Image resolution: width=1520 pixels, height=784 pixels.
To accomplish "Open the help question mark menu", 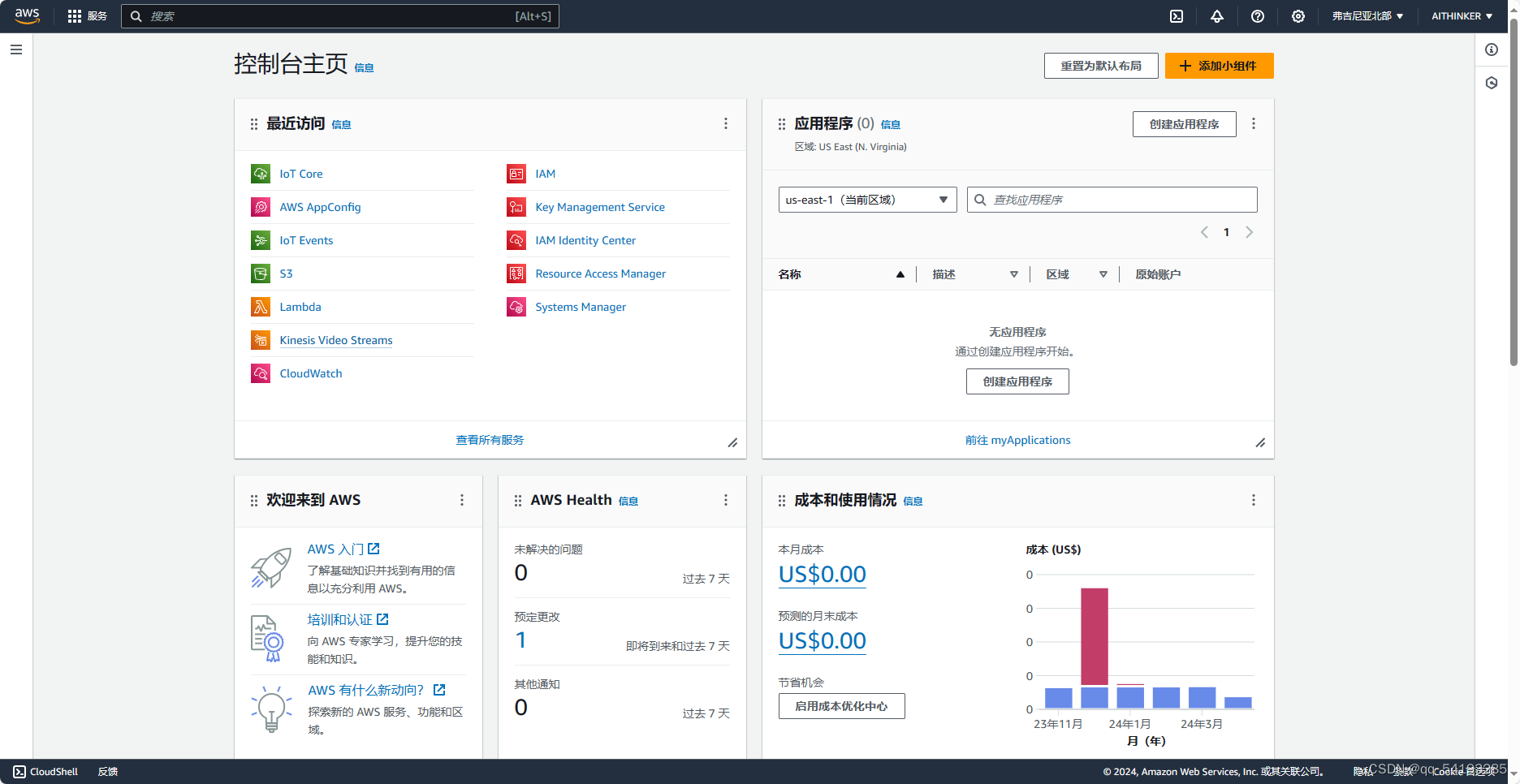I will pos(1258,16).
